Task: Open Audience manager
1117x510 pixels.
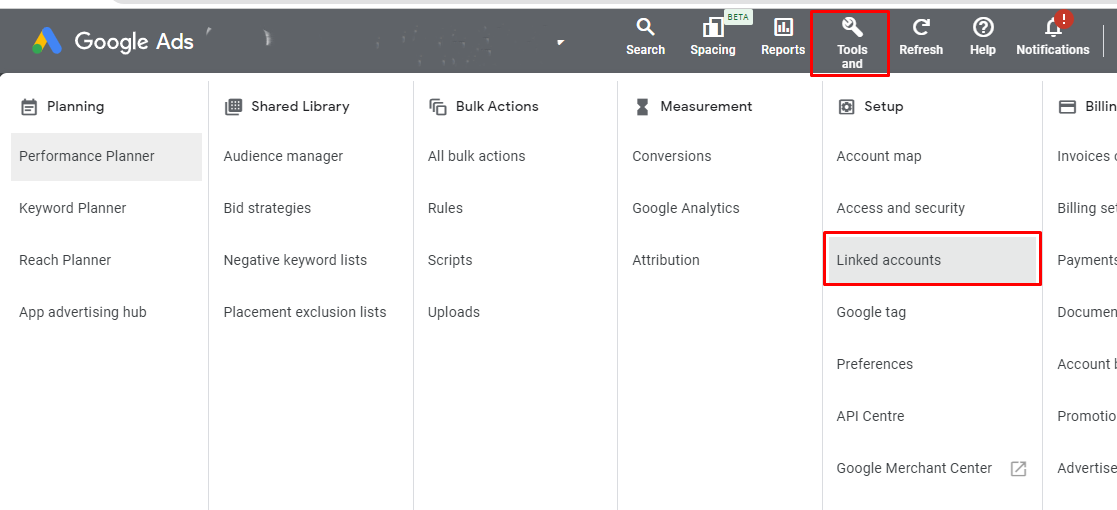Action: [x=283, y=156]
